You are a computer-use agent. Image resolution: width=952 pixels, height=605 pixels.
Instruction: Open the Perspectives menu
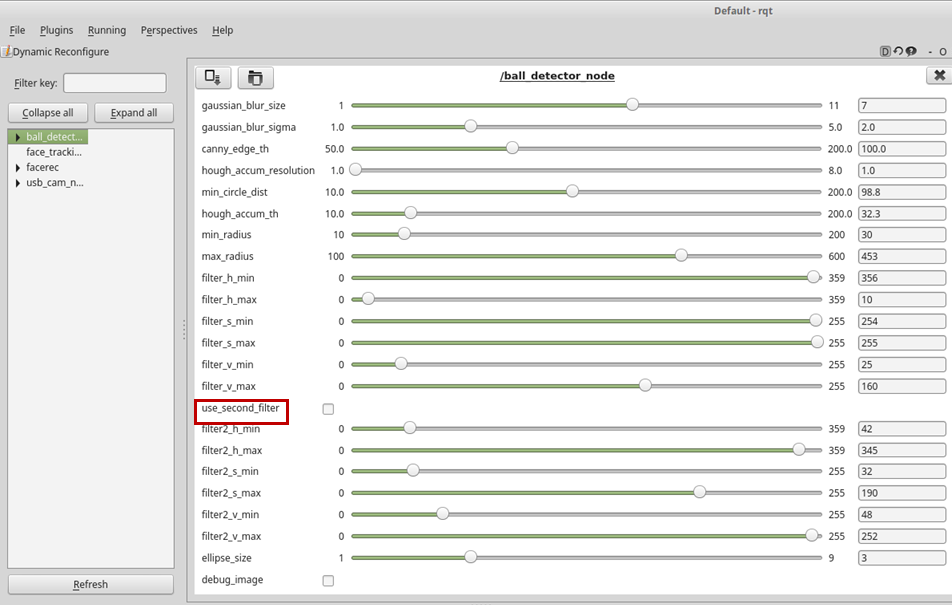tap(169, 30)
